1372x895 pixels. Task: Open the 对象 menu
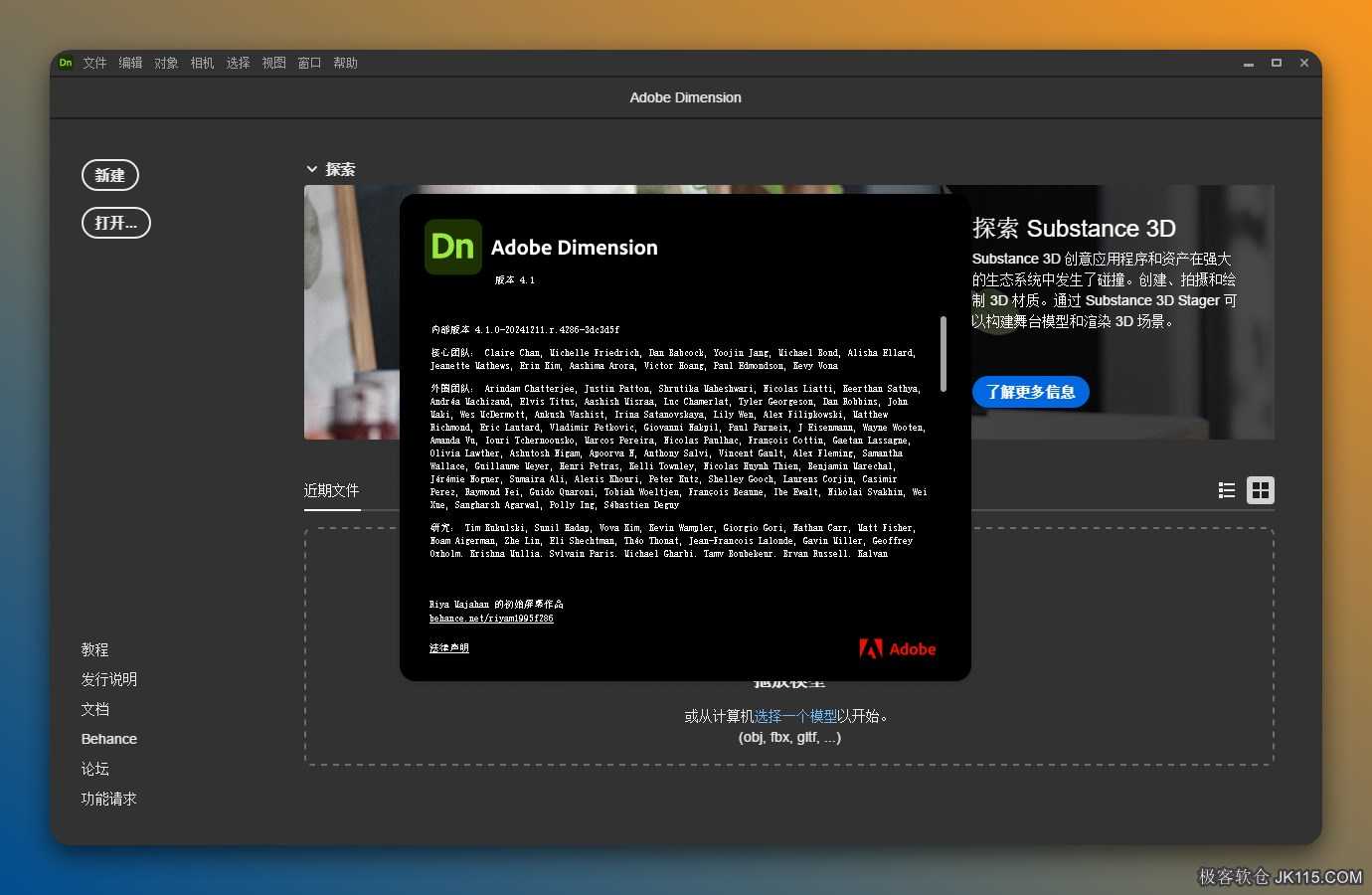coord(167,63)
